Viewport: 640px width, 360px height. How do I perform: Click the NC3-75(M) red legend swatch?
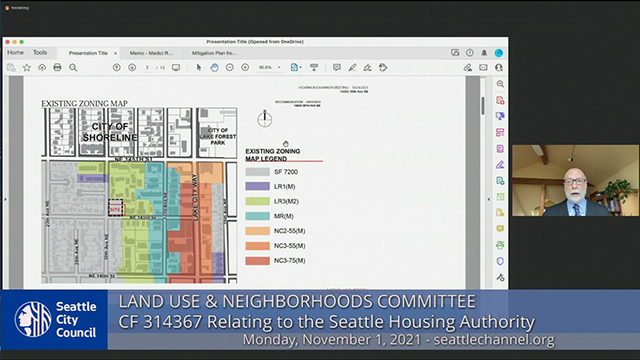pos(258,260)
